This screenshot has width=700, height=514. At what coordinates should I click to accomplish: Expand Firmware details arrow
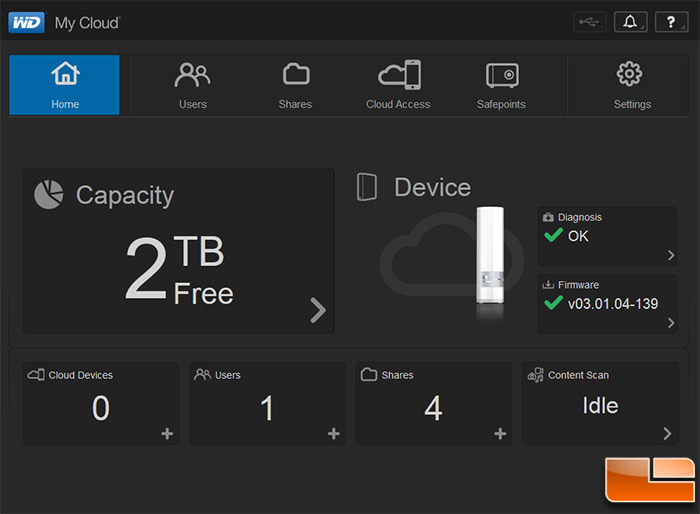pyautogui.click(x=671, y=323)
